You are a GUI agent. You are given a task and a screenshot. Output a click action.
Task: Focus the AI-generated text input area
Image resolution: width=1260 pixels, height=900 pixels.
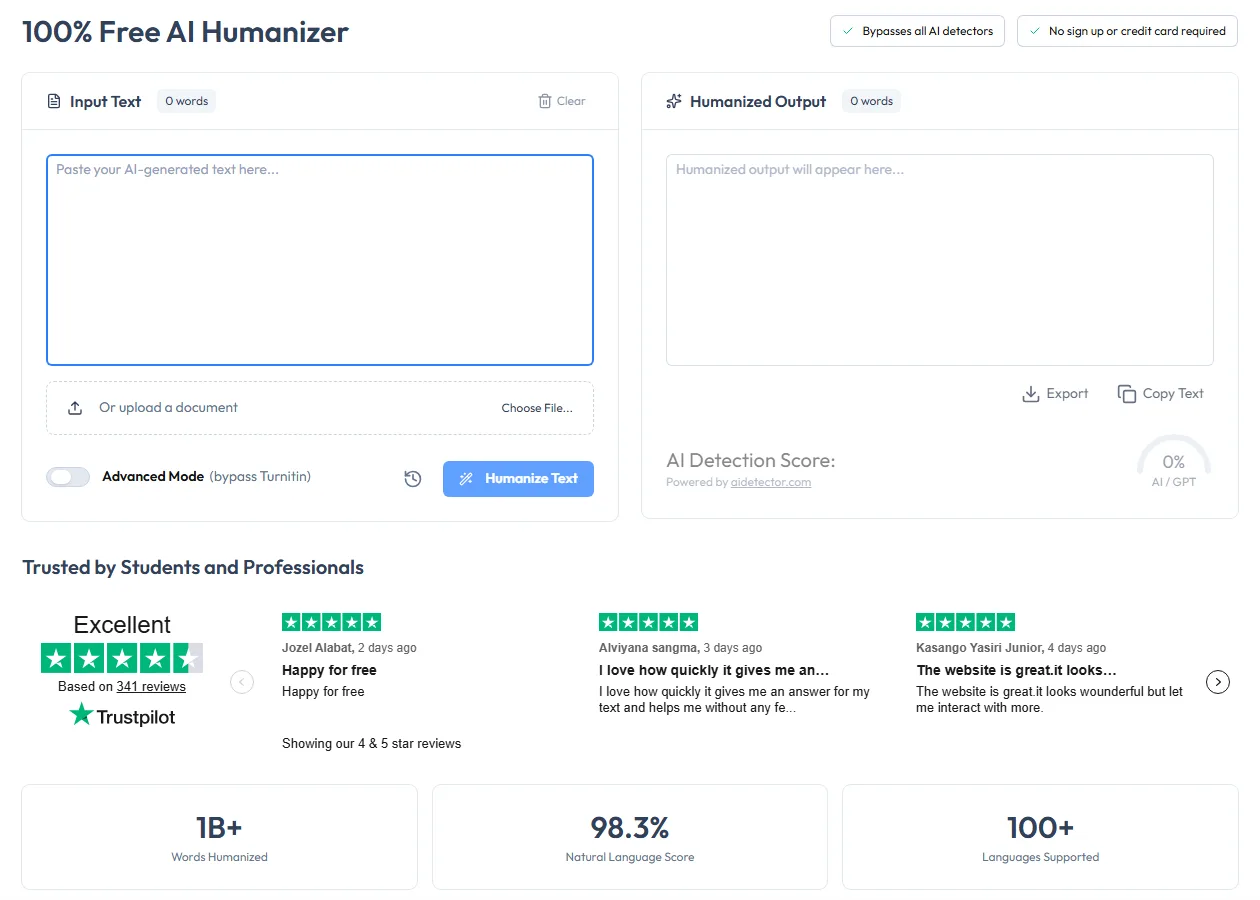coord(320,260)
